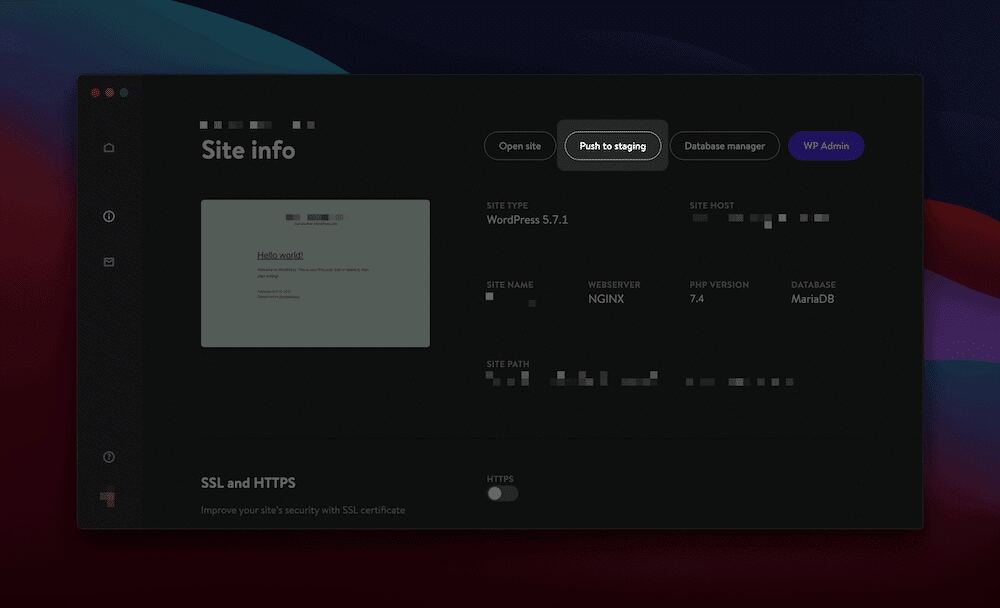Select the WordPress 5.7.1 site type value
1000x608 pixels.
click(527, 219)
